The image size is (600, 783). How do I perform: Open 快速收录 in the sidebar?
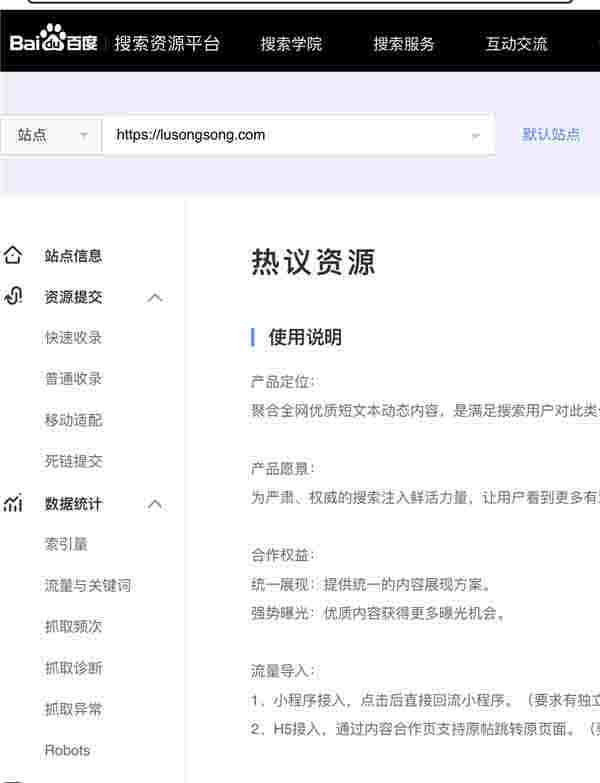click(x=73, y=338)
